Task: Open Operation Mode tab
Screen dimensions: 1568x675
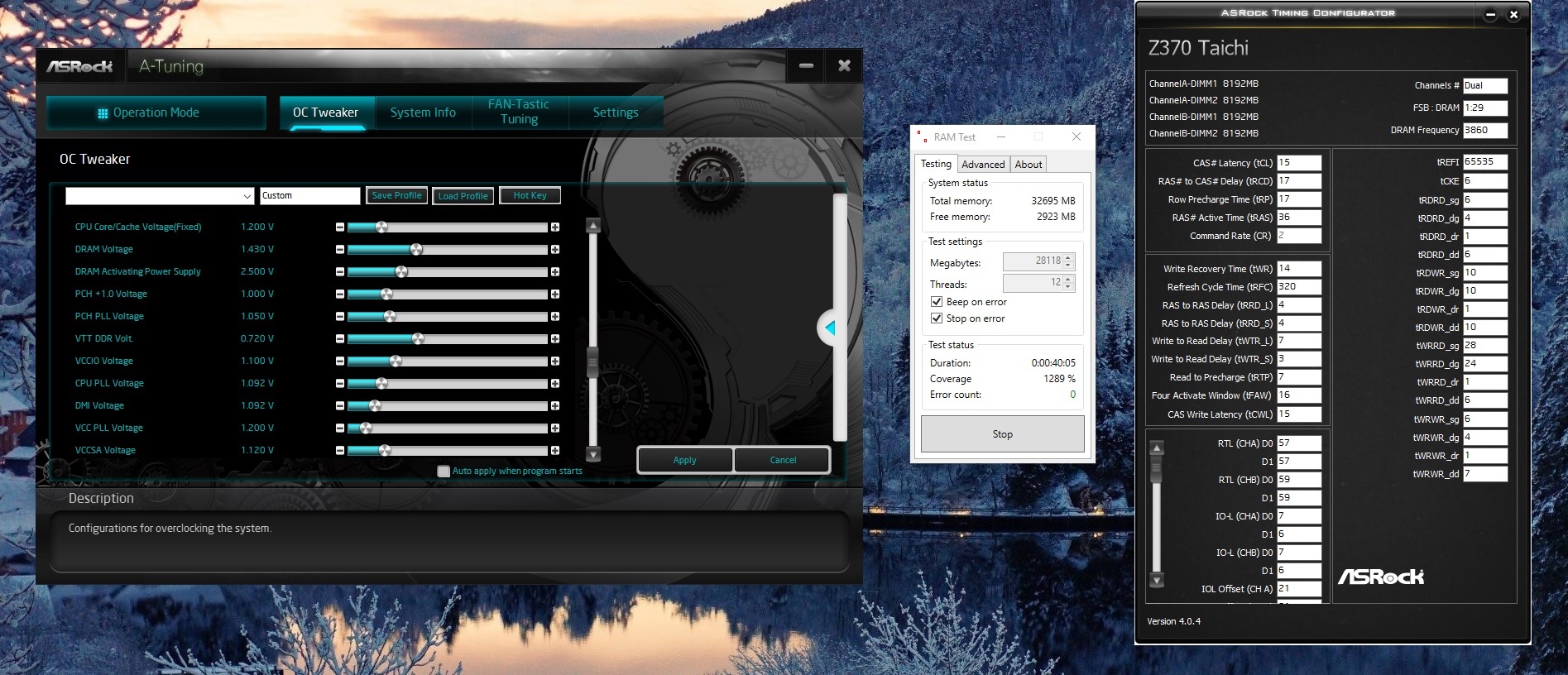Action: [156, 112]
